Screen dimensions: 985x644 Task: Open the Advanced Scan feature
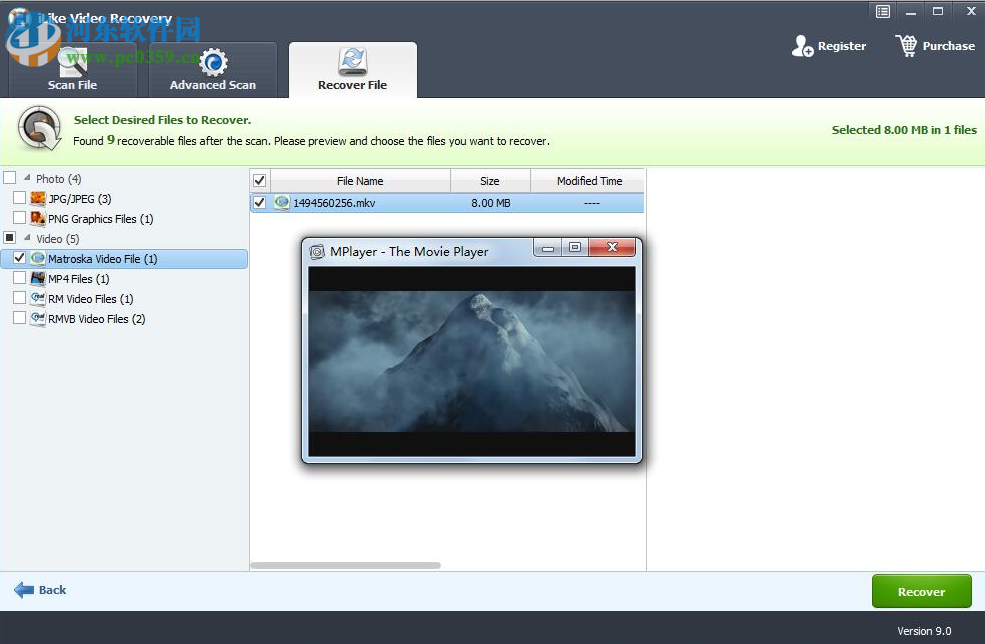212,70
